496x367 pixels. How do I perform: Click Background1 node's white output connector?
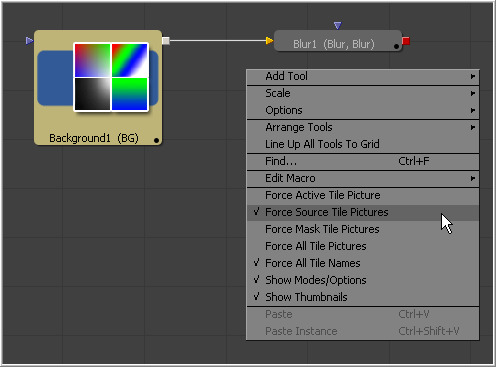[x=166, y=41]
